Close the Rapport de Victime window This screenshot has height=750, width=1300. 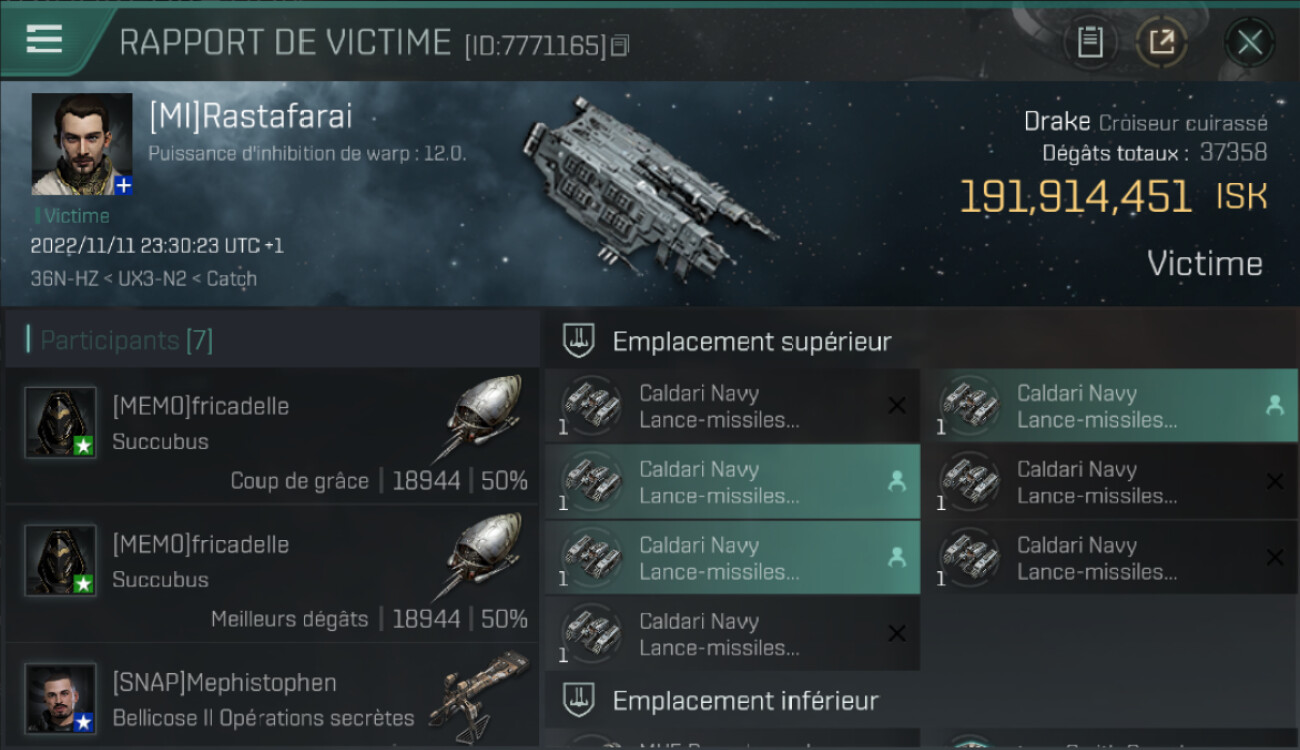pos(1249,42)
